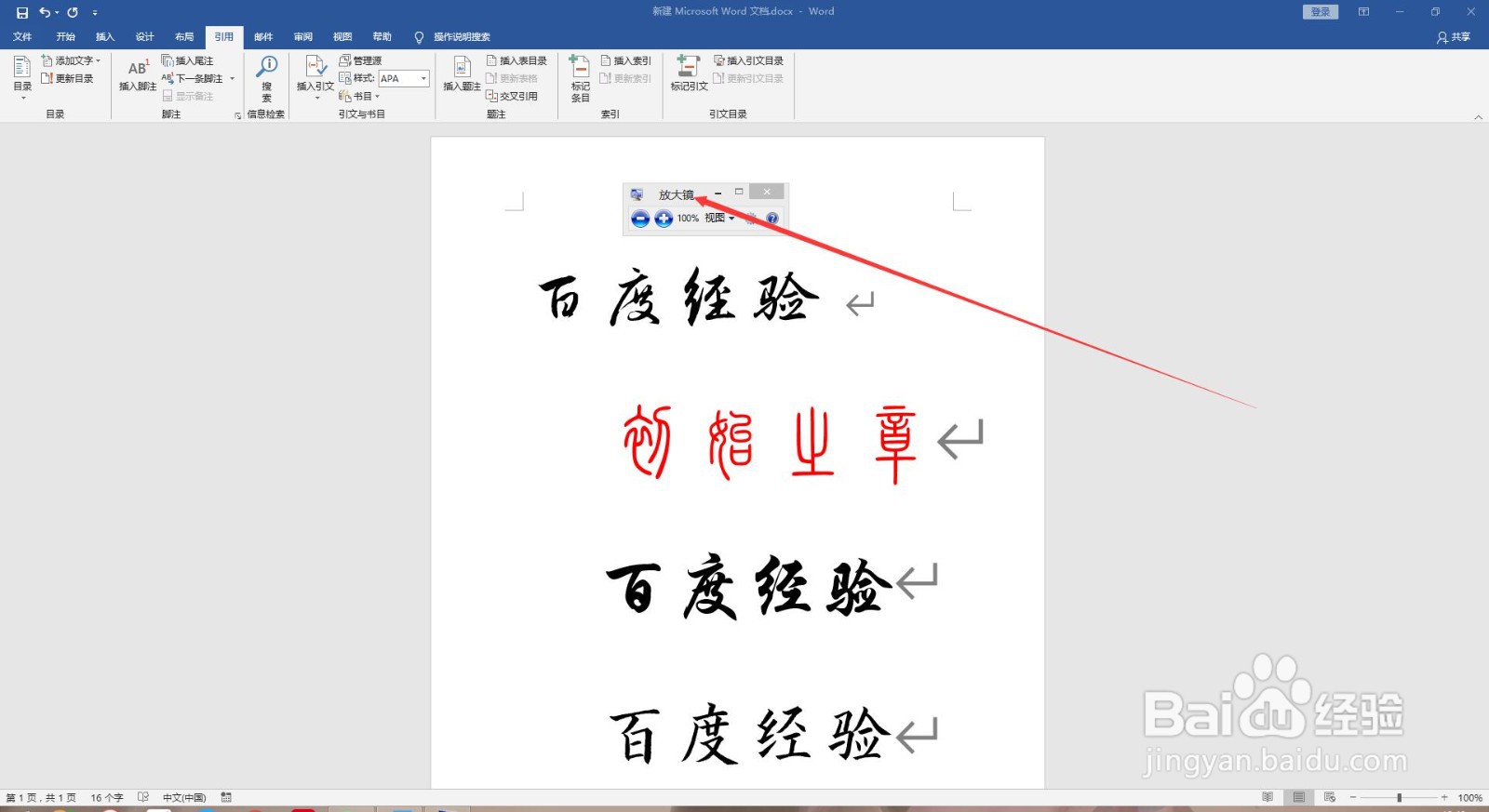Click the macro recording status icon
The width and height of the screenshot is (1489, 812).
pyautogui.click(x=226, y=797)
